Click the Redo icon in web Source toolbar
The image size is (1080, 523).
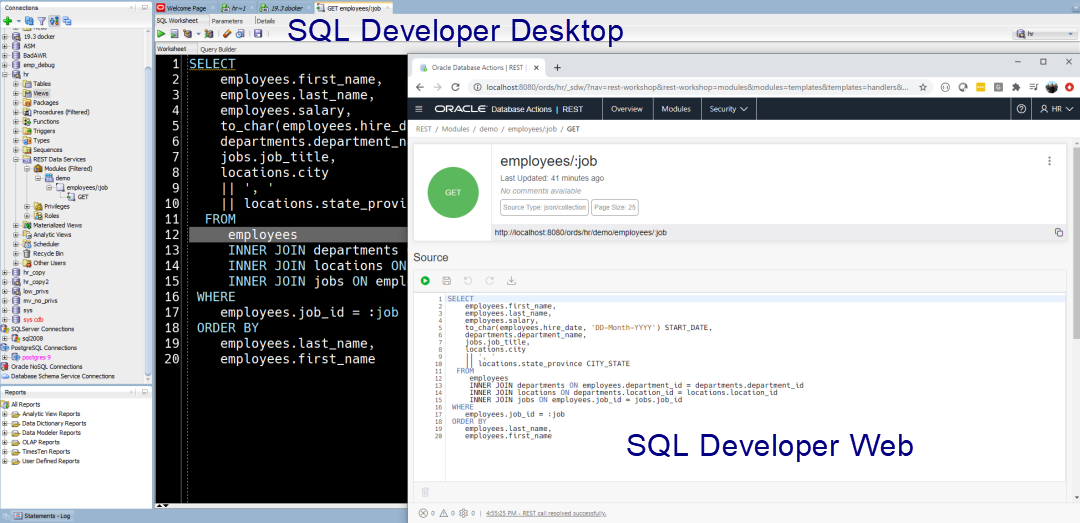(490, 280)
